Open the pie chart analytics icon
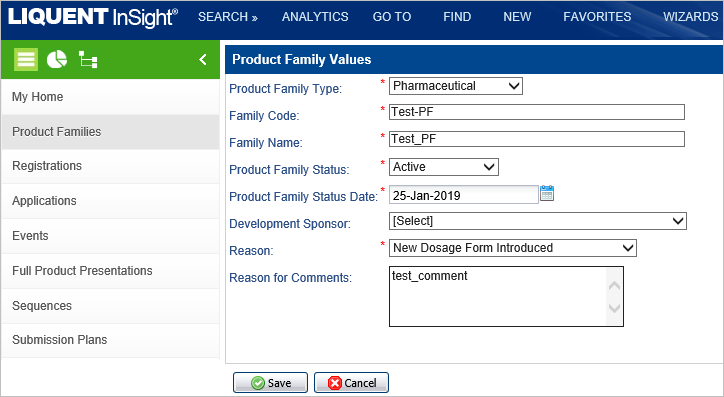 pos(57,60)
